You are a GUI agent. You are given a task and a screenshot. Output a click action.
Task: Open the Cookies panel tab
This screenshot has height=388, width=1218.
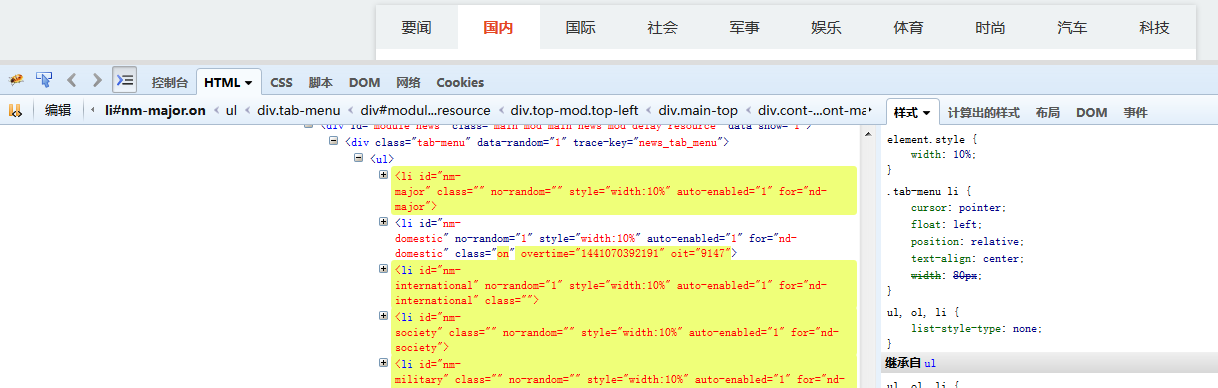tap(460, 82)
